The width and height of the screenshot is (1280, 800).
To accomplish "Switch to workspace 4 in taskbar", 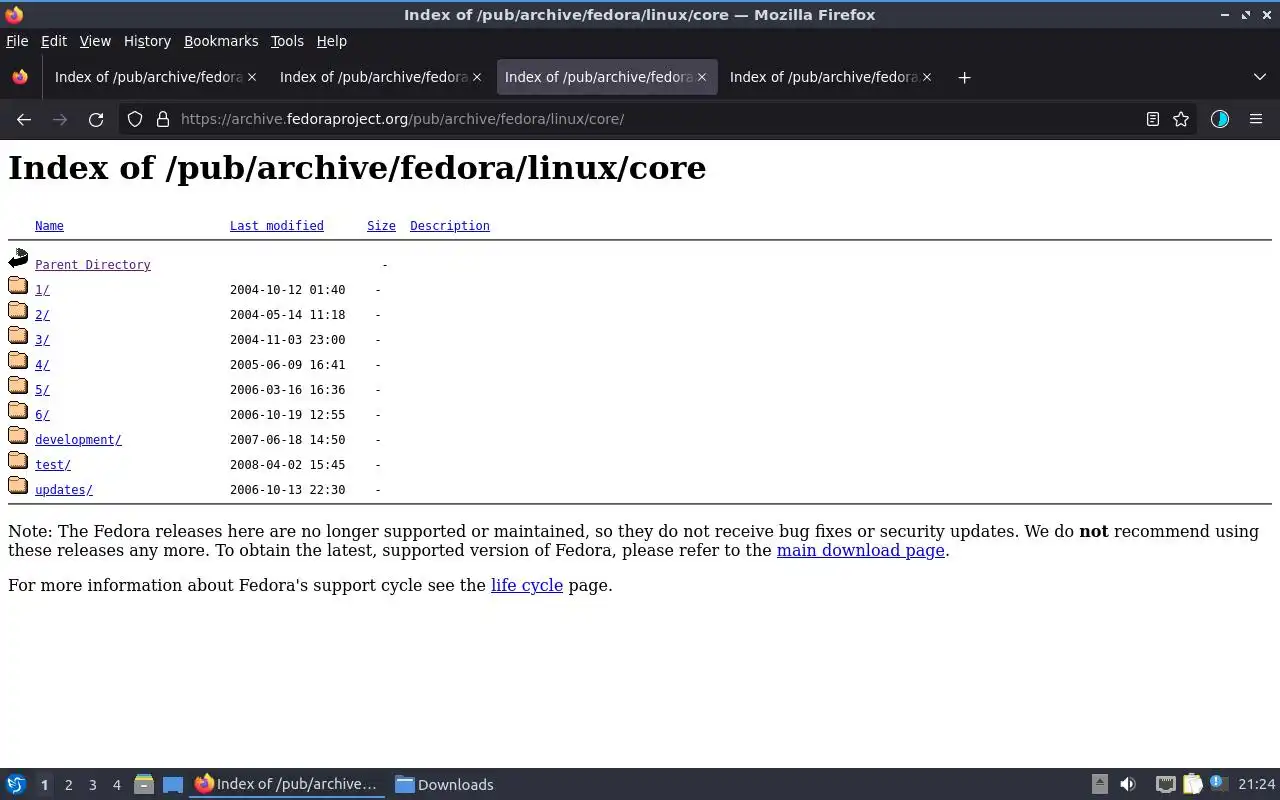I will tap(116, 785).
